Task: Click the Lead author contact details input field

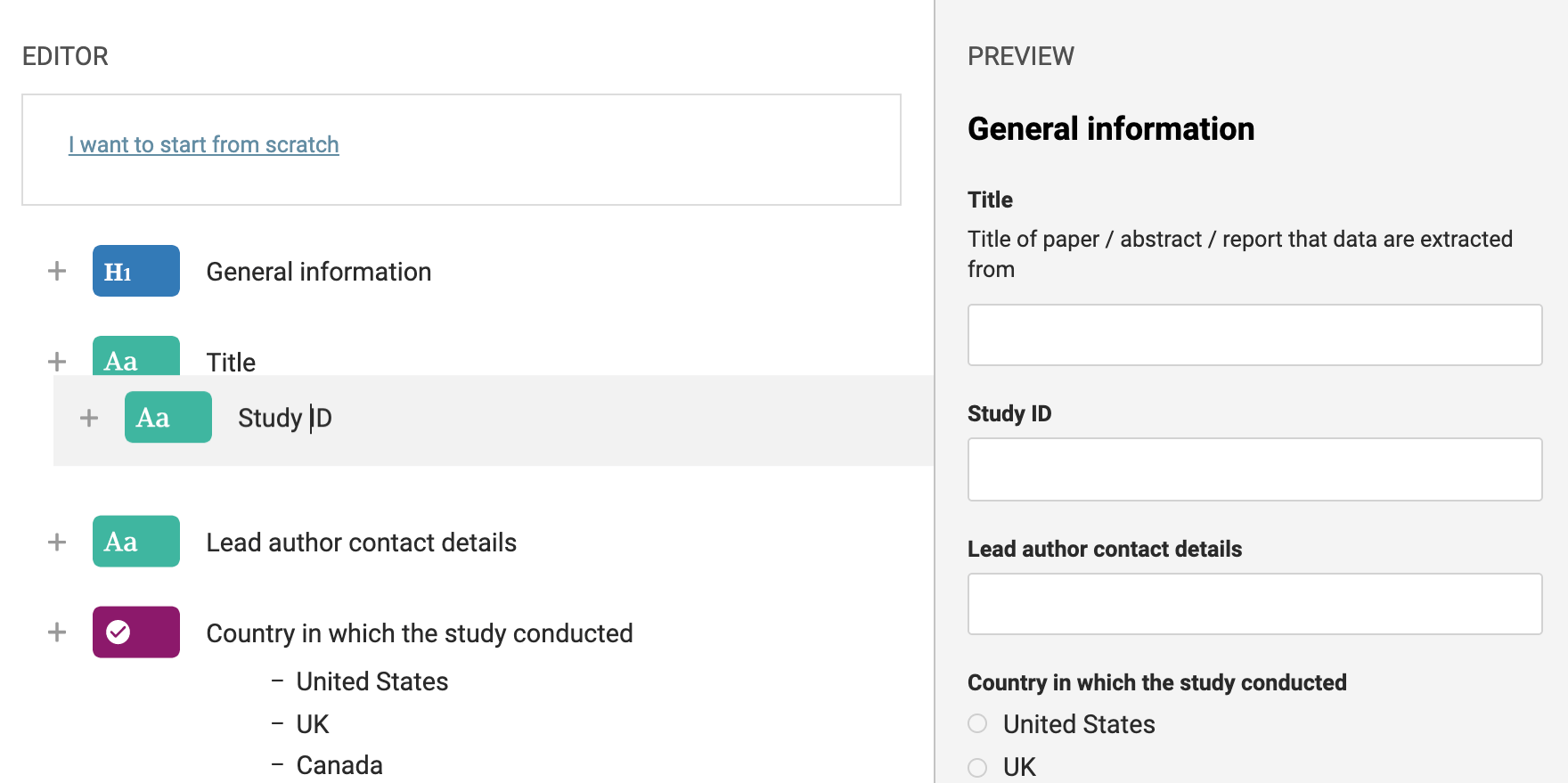Action: (1254, 604)
